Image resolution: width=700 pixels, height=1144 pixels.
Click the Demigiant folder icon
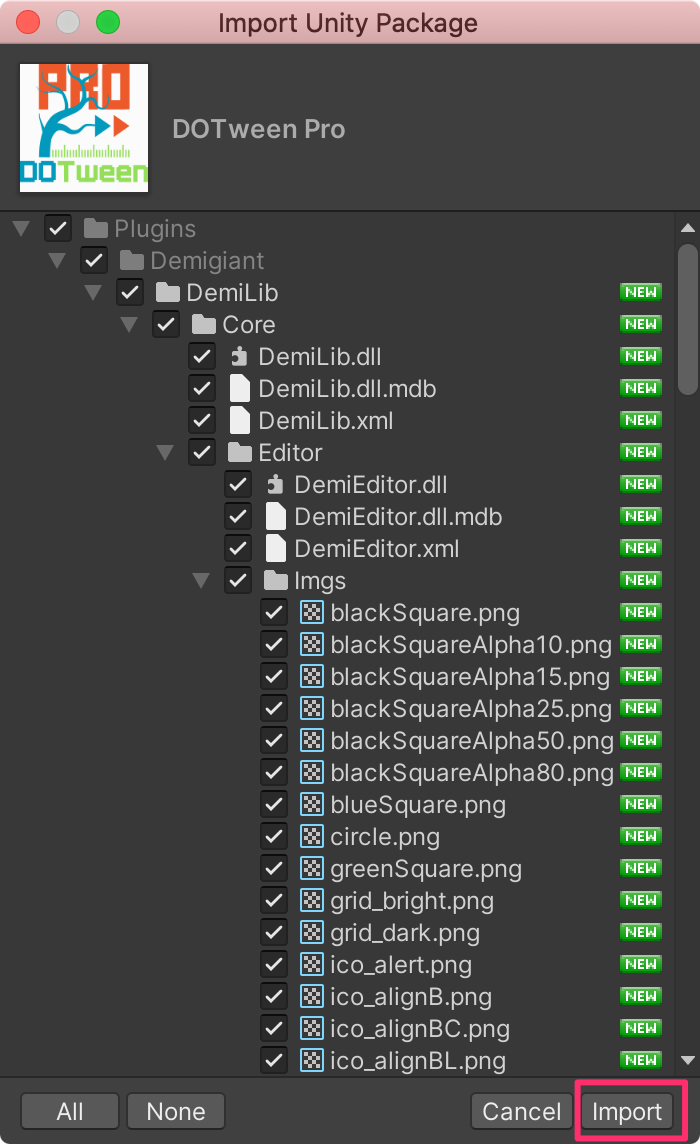click(x=131, y=260)
